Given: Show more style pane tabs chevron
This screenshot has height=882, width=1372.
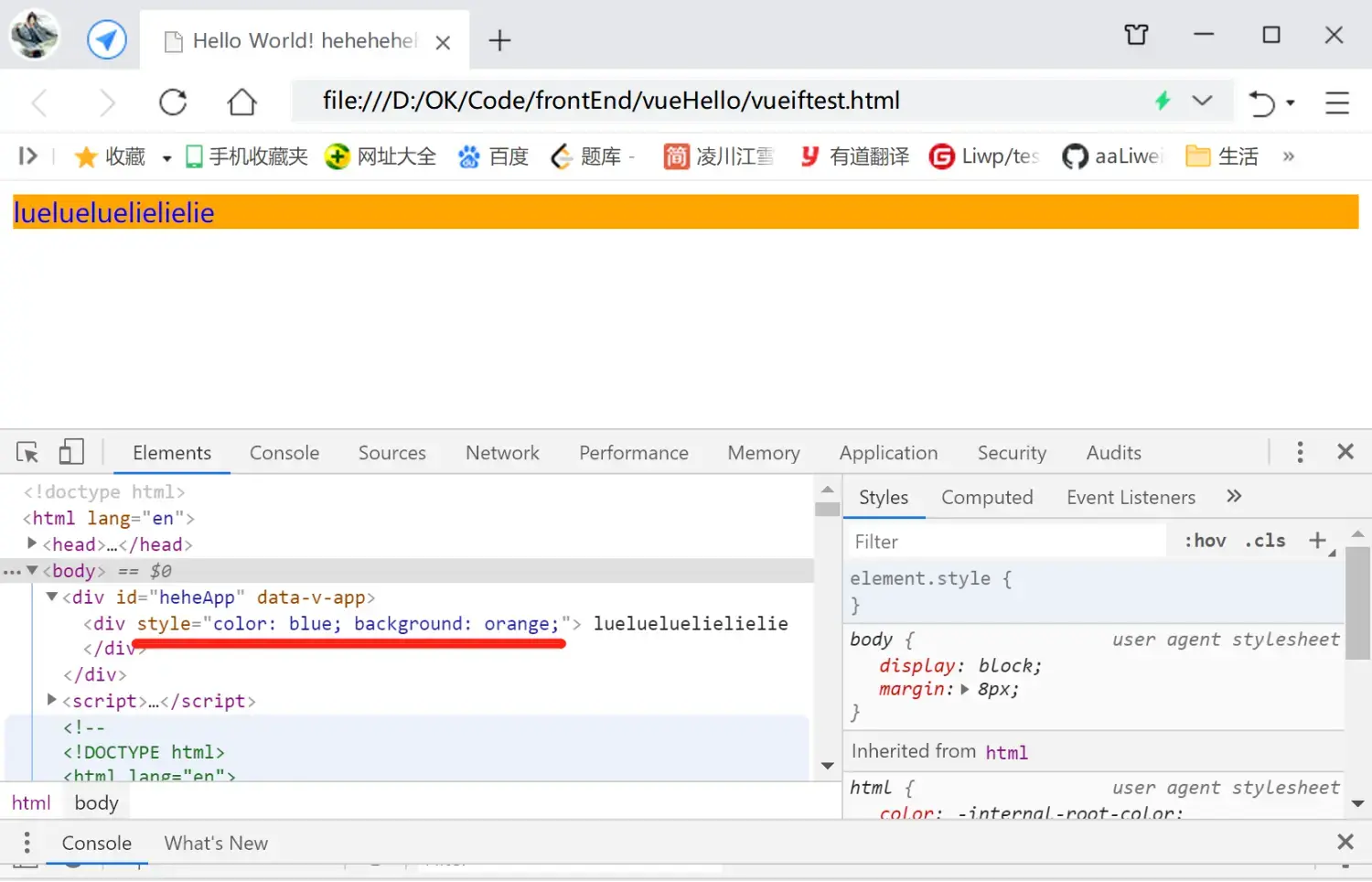Looking at the screenshot, I should 1234,496.
